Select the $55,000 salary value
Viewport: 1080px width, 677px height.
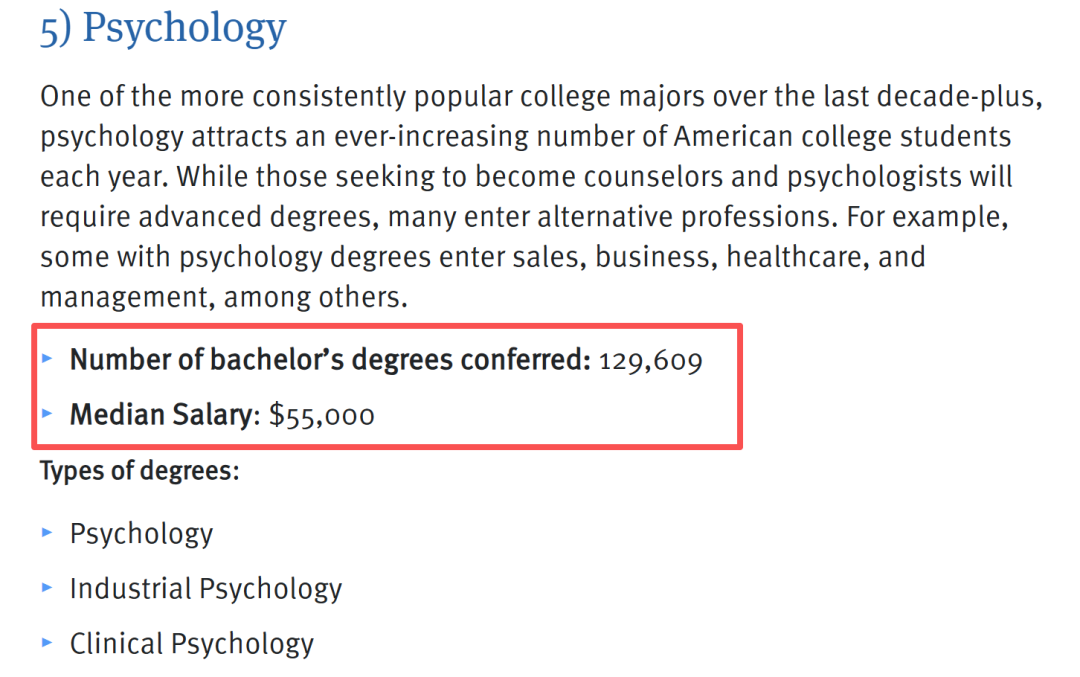click(322, 415)
